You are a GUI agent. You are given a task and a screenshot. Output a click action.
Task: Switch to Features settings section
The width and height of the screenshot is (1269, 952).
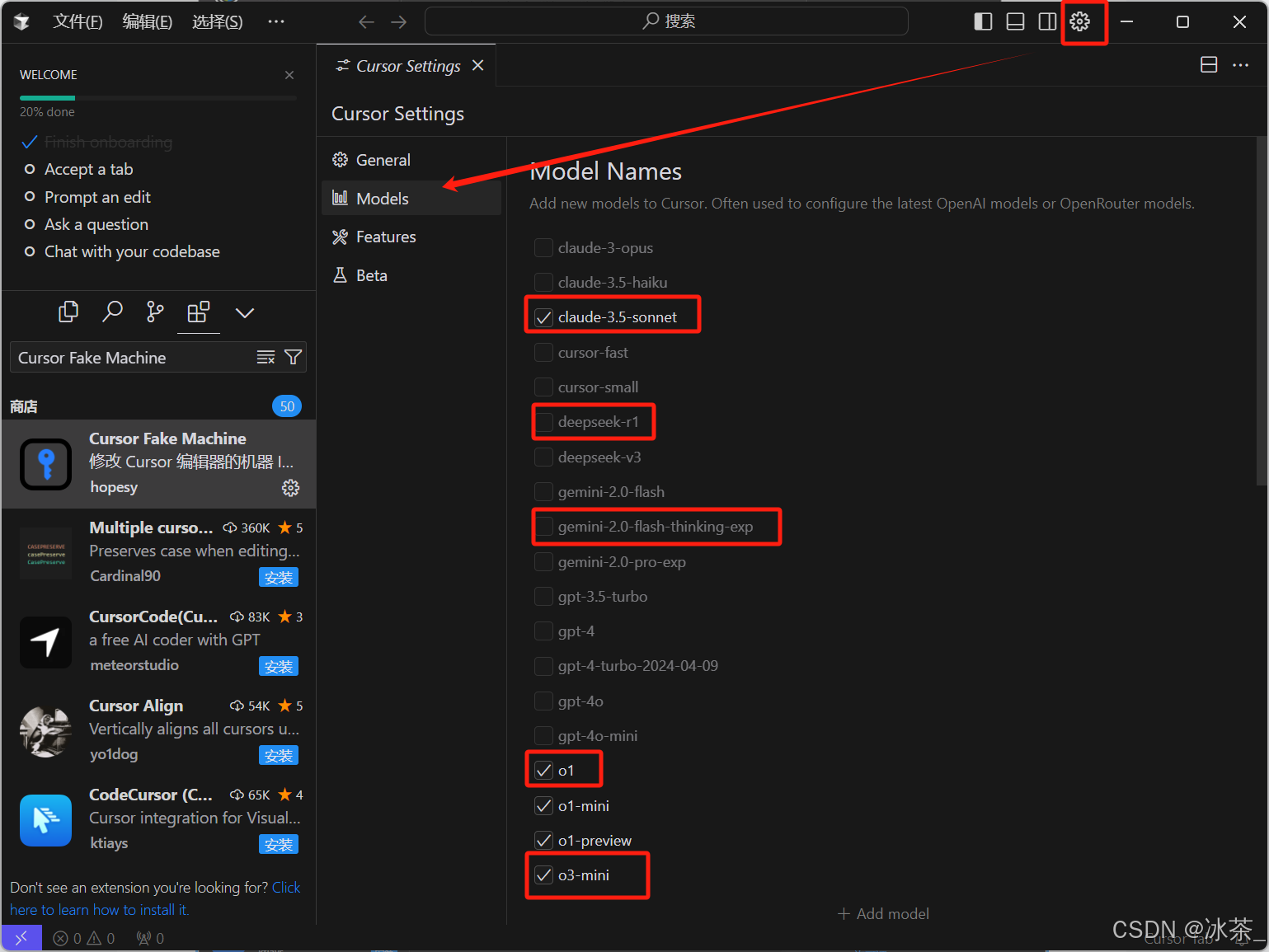coord(411,237)
